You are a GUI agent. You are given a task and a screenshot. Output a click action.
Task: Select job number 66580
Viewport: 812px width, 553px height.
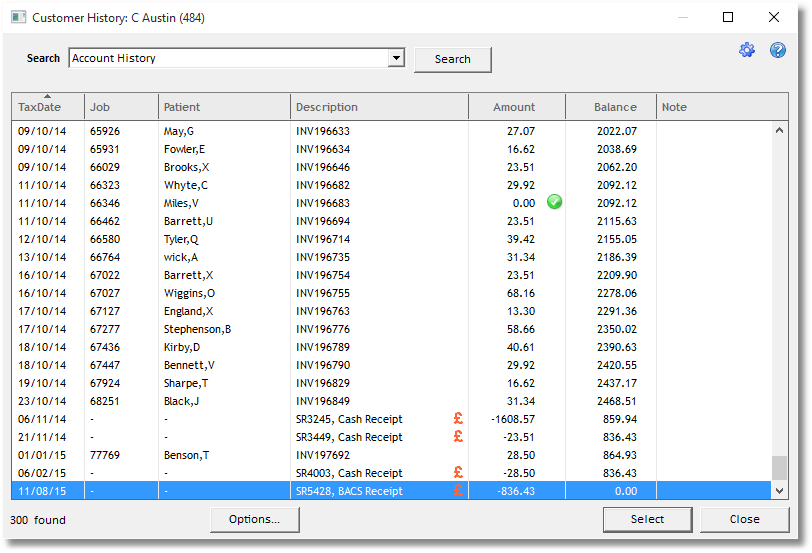(x=105, y=239)
